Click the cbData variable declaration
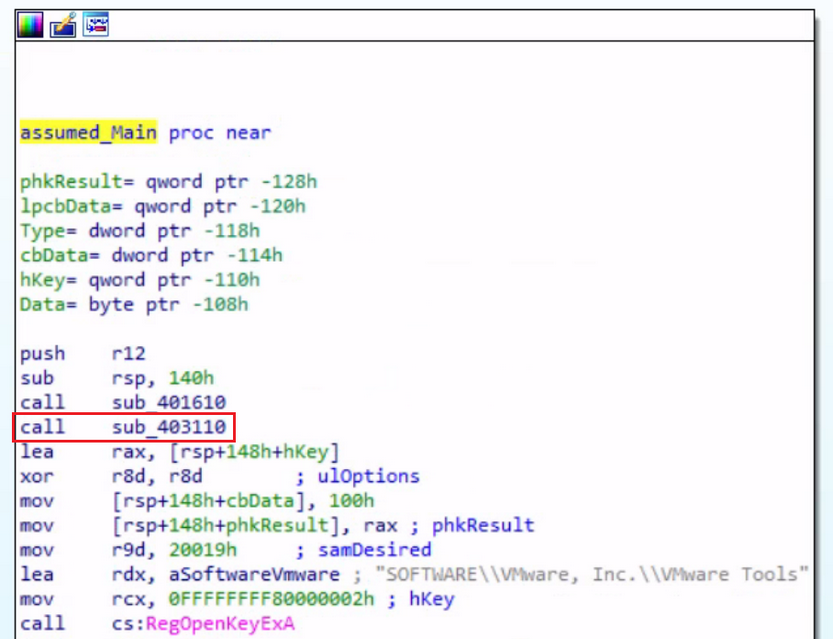Viewport: 833px width, 639px height. point(151,255)
